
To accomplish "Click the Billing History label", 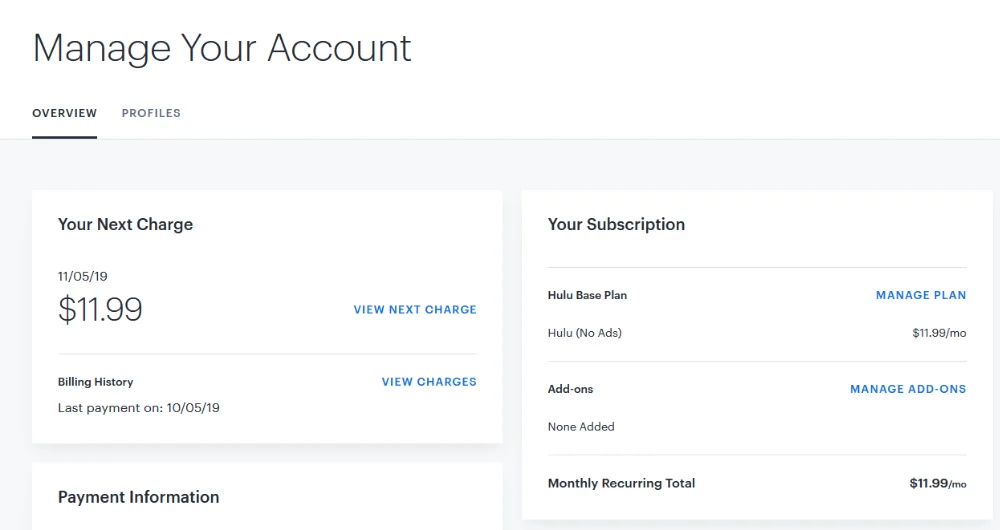I will (96, 382).
